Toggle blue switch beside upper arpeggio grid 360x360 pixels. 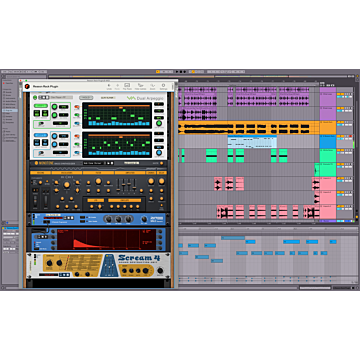[77, 123]
